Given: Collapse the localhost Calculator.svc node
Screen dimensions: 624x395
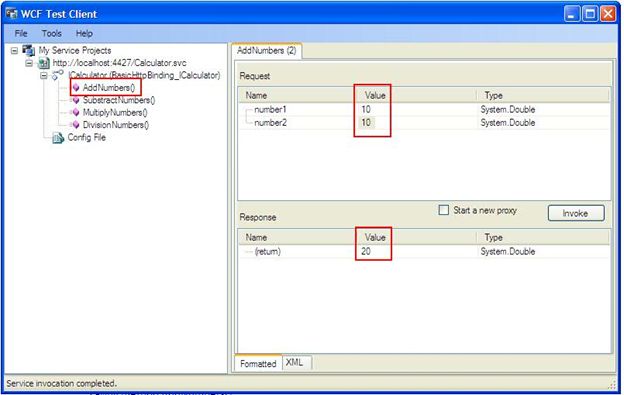Looking at the screenshot, I should [x=29, y=63].
